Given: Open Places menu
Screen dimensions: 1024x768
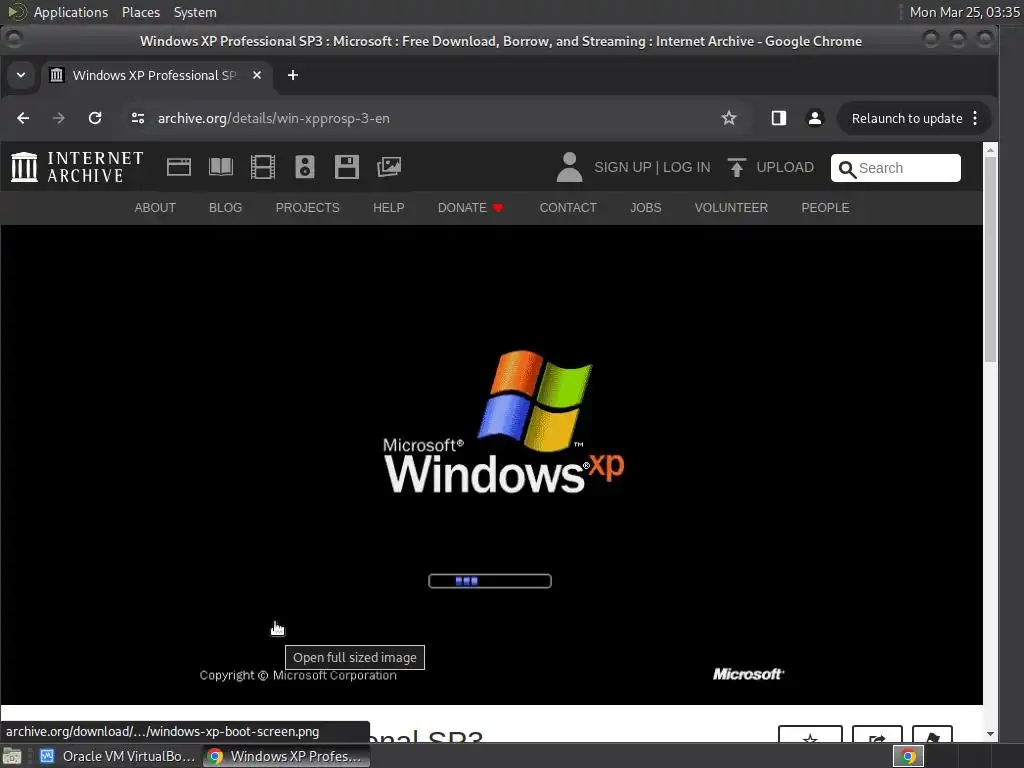Looking at the screenshot, I should [141, 12].
